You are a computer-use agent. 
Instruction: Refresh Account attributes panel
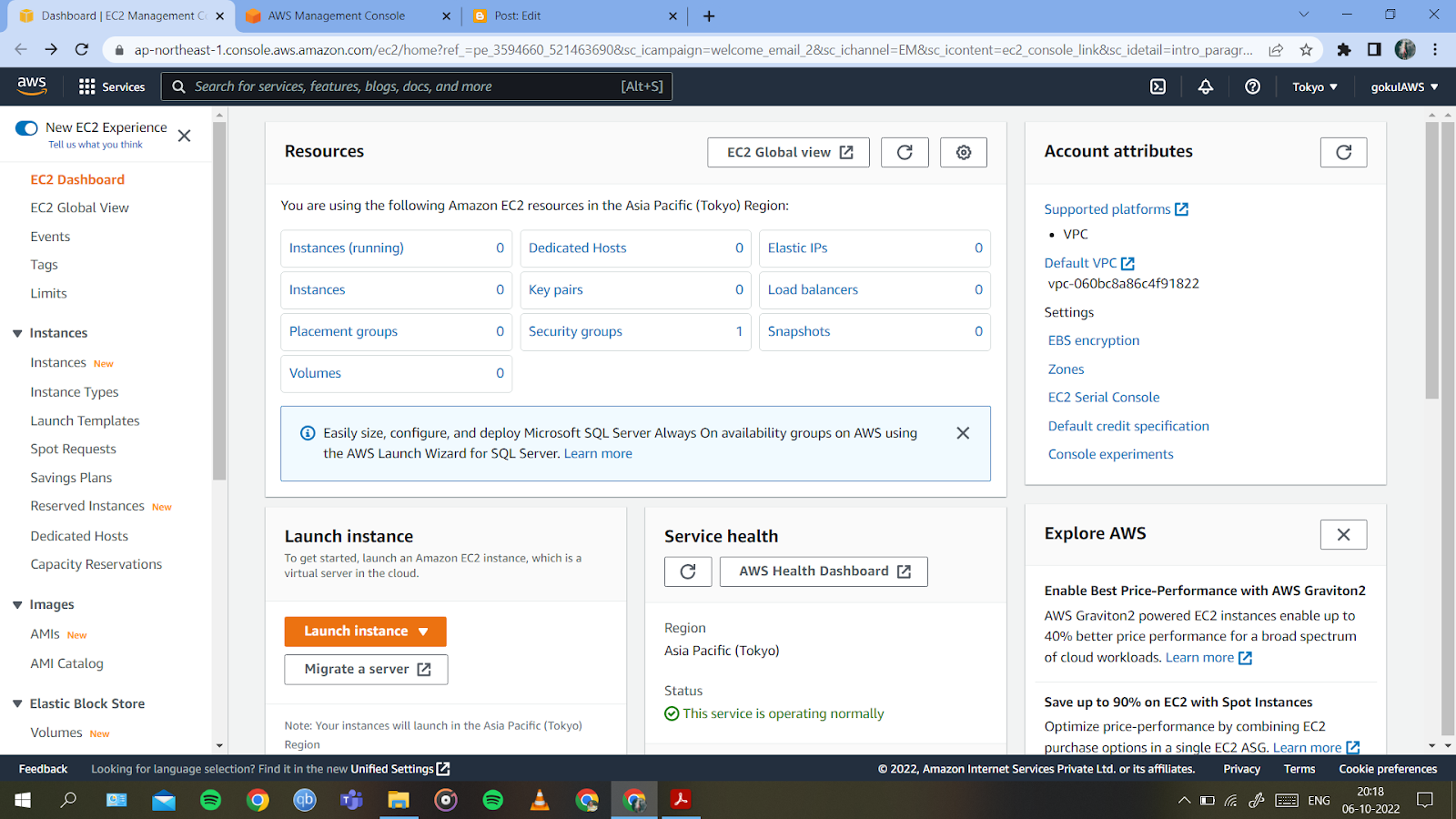click(1344, 152)
